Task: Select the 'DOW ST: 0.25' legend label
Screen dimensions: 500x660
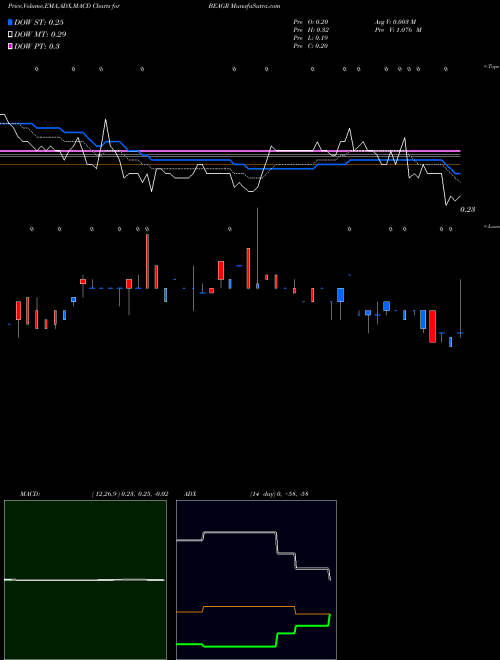Action: [x=39, y=22]
